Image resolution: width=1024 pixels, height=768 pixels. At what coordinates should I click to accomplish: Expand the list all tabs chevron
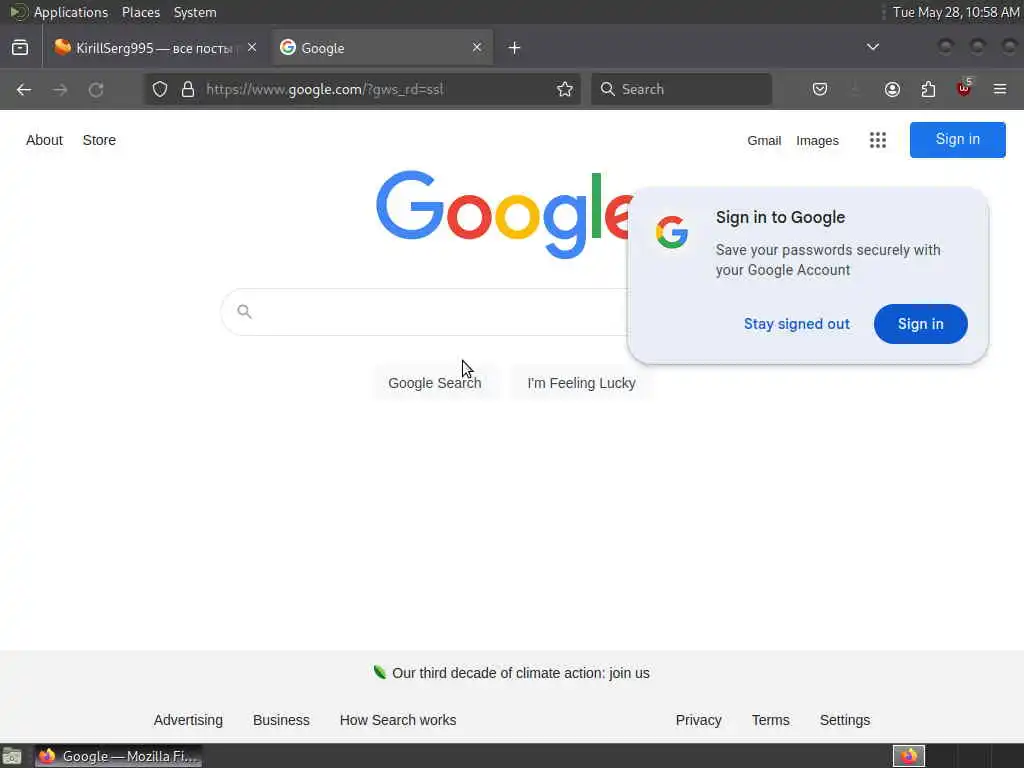pos(872,47)
